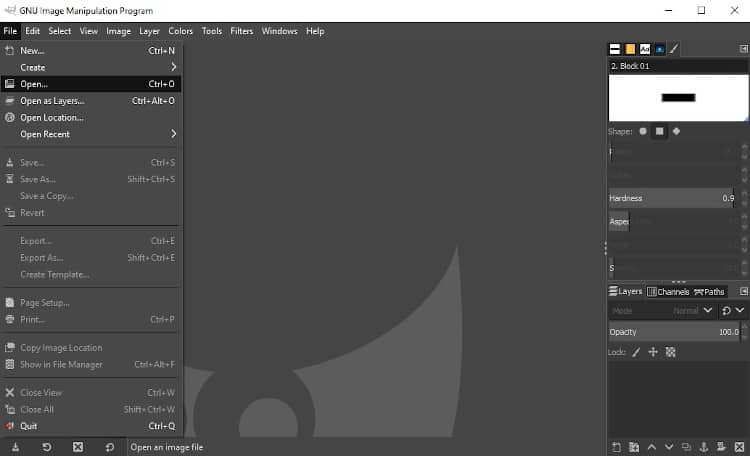The width and height of the screenshot is (750, 456).
Task: Open the Patterns dockable tab
Action: pyautogui.click(x=630, y=49)
